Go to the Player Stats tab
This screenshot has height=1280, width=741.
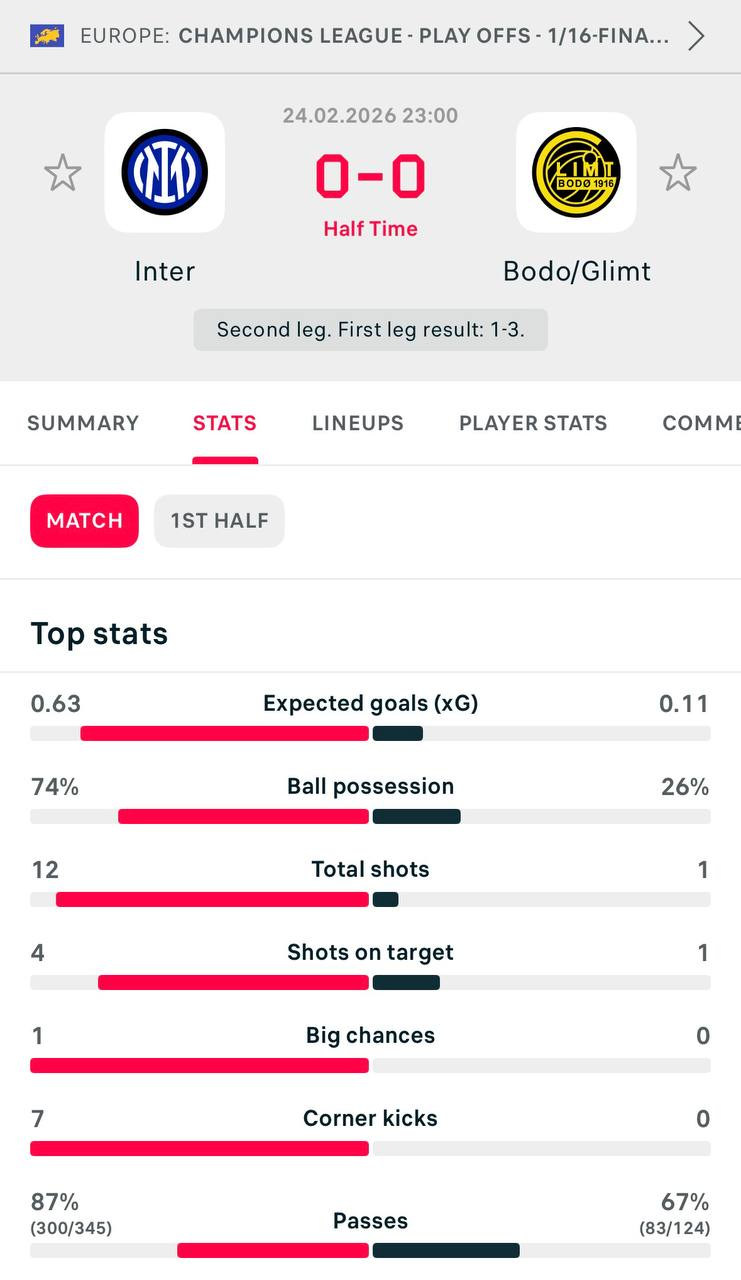point(533,423)
